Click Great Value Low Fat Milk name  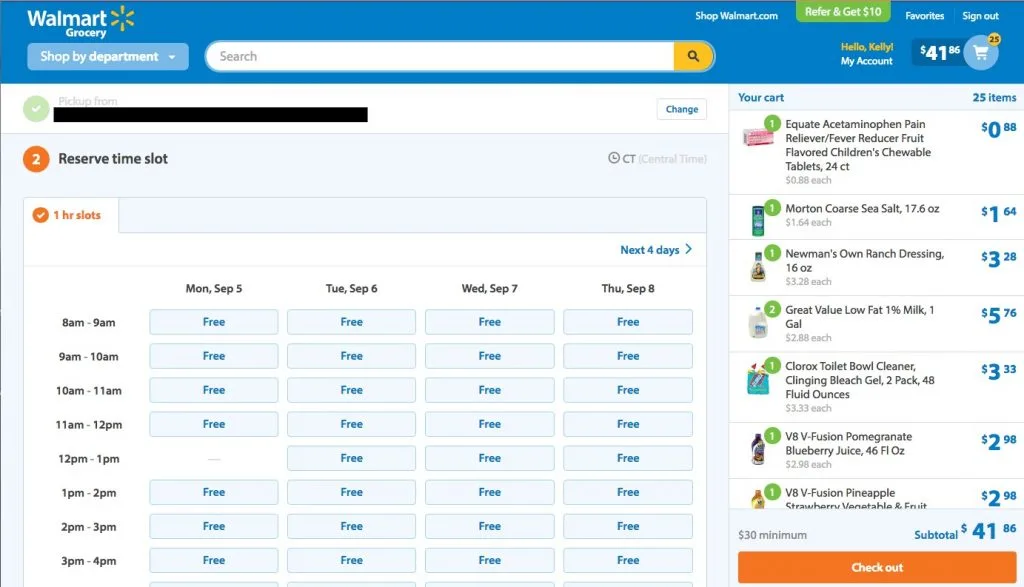pos(860,317)
